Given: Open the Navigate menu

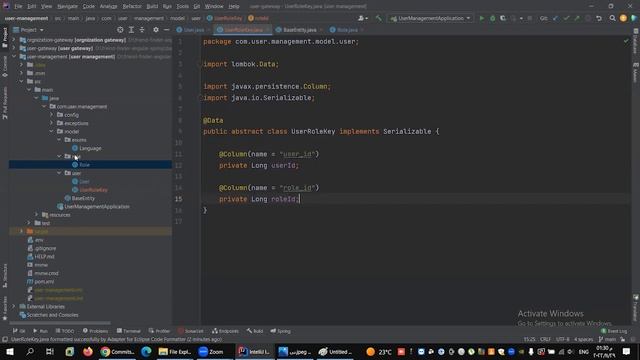Looking at the screenshot, I should click(67, 6).
